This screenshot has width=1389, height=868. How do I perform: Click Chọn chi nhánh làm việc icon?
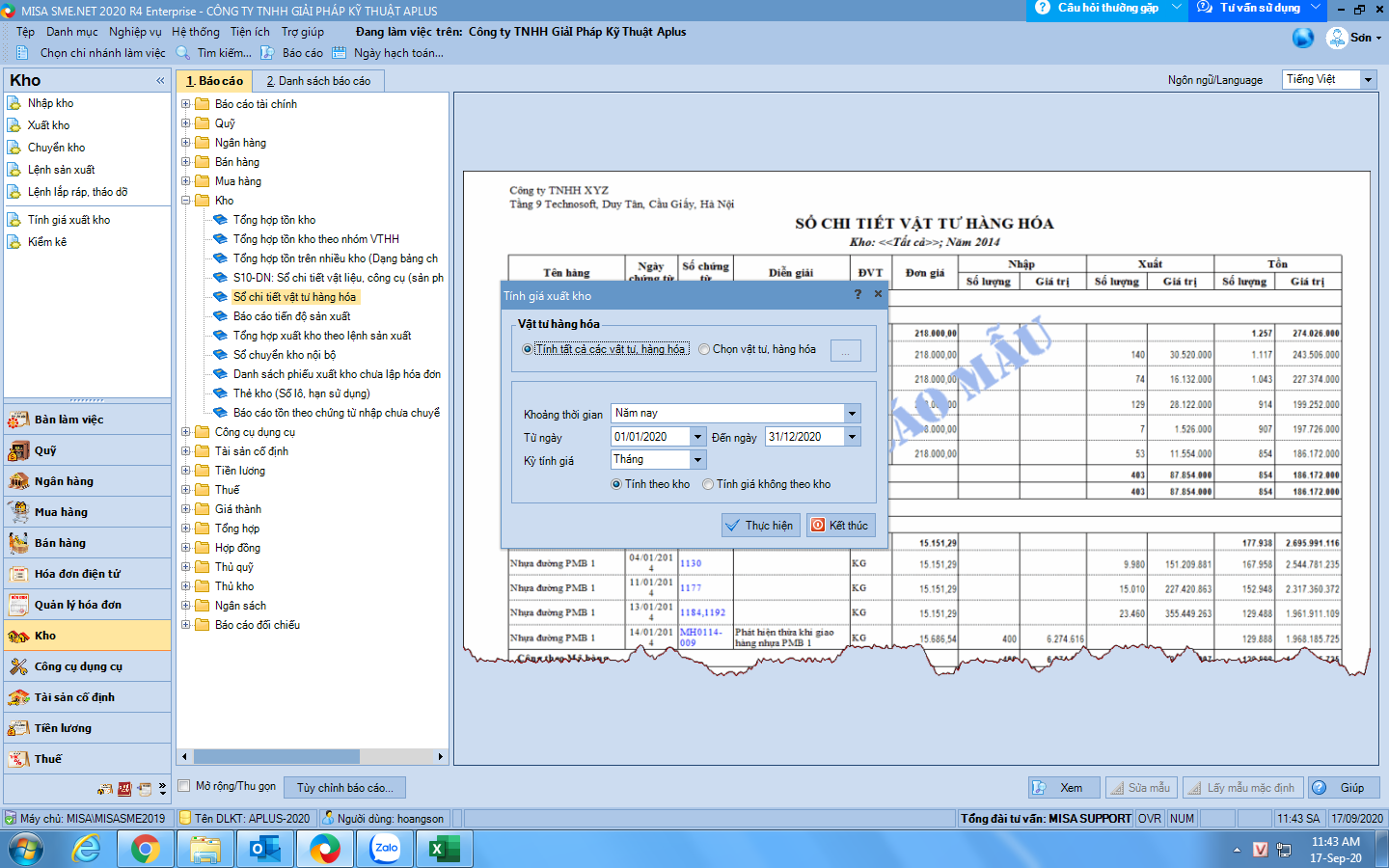(22, 53)
